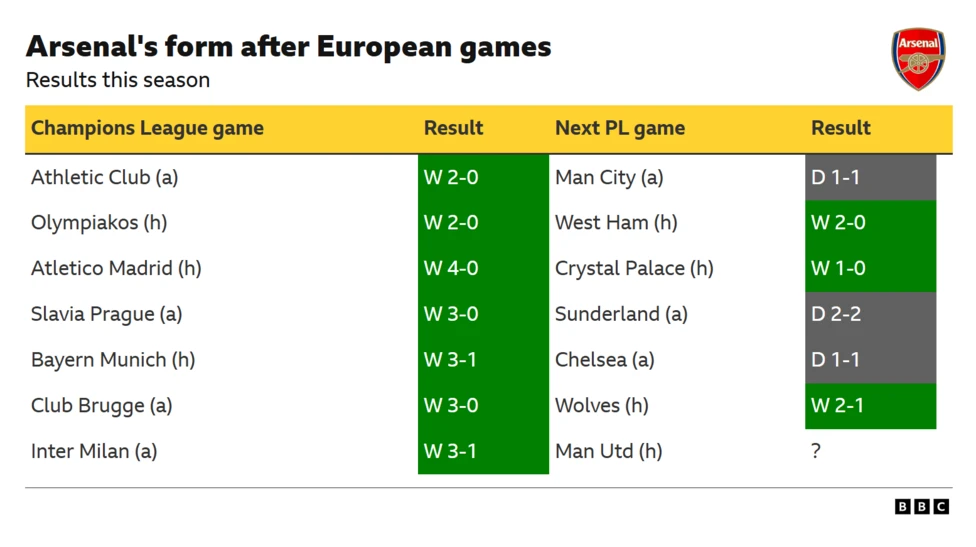The width and height of the screenshot is (976, 547).
Task: Click the Chelsea (a) fixture text
Action: (604, 360)
